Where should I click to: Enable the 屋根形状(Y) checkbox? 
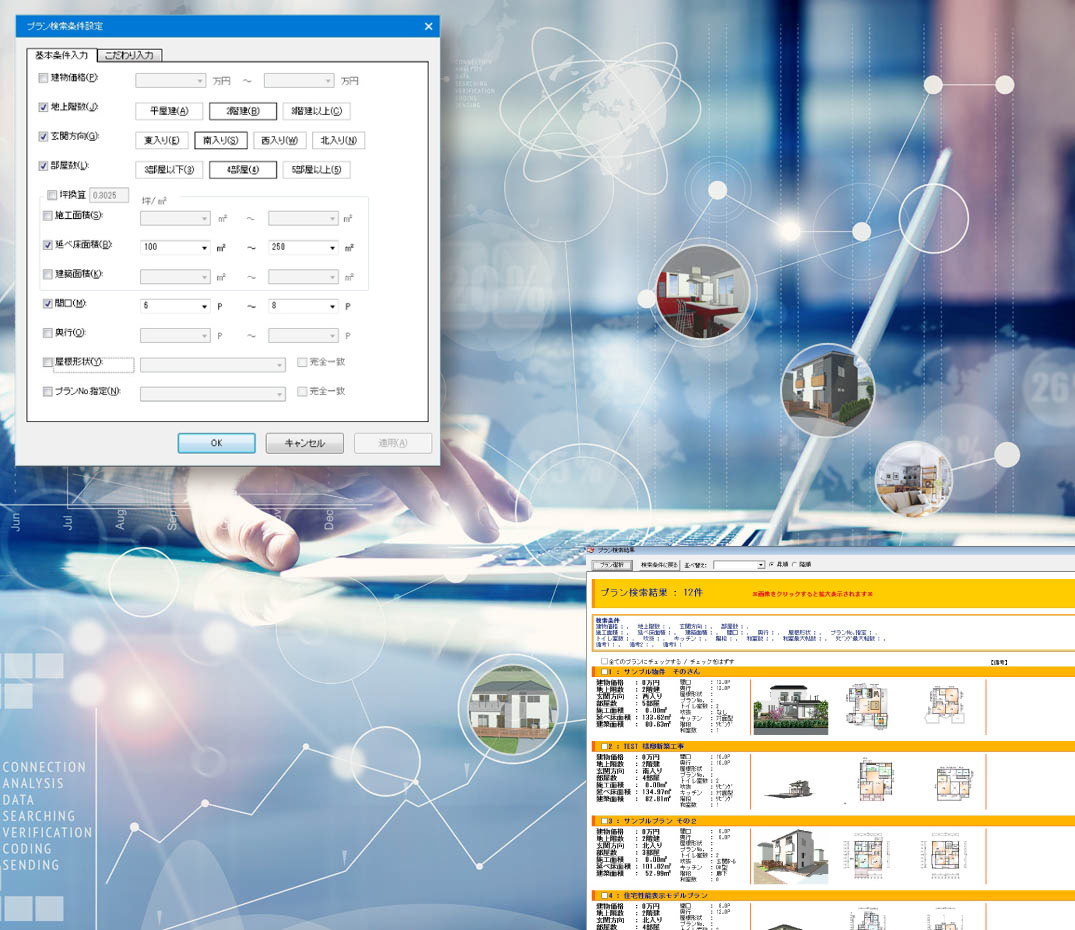point(47,362)
